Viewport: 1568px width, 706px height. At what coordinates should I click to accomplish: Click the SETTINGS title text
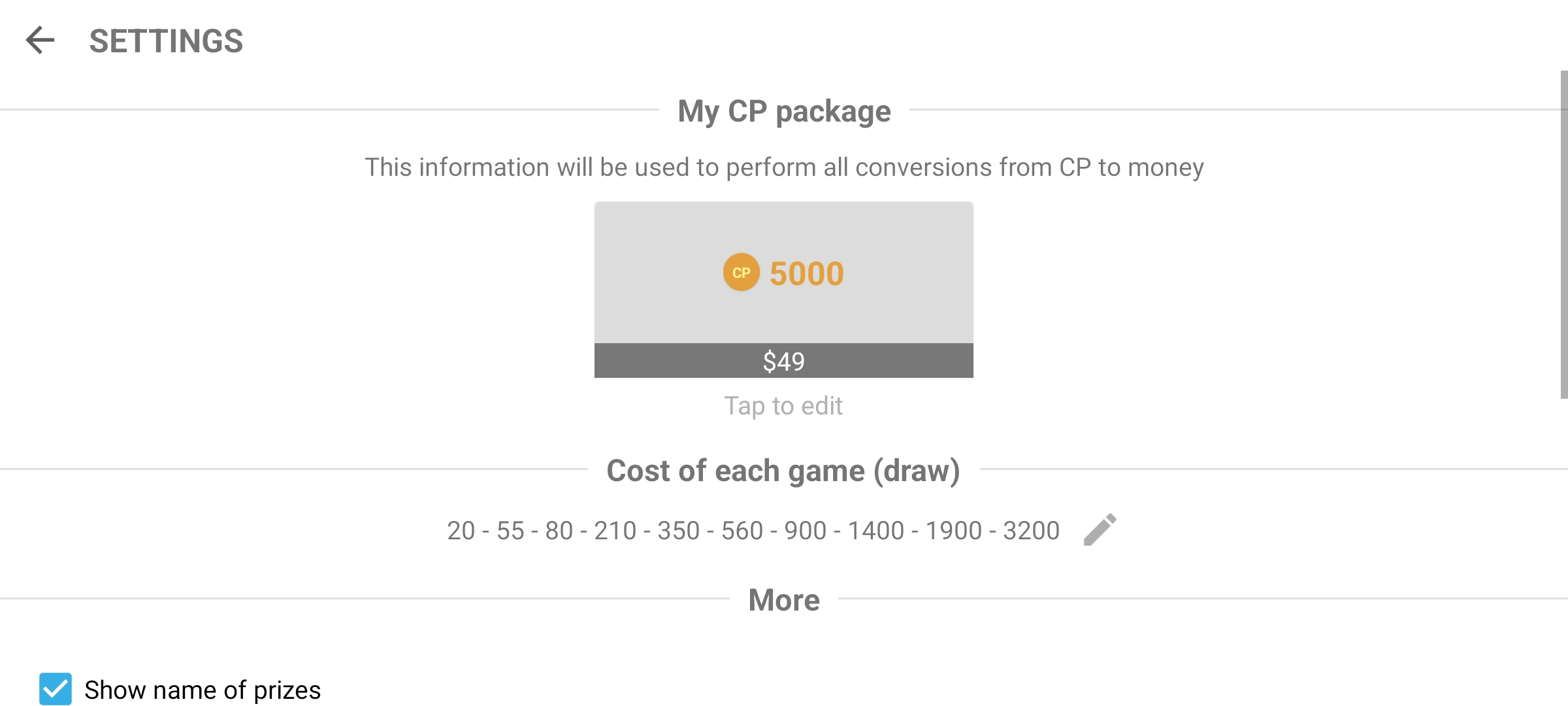click(x=165, y=41)
